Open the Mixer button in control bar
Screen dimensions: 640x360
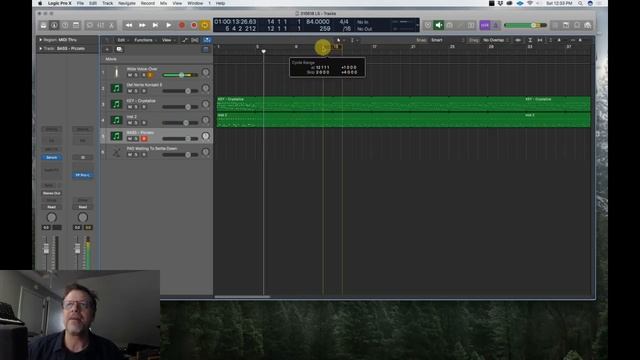coord(100,25)
